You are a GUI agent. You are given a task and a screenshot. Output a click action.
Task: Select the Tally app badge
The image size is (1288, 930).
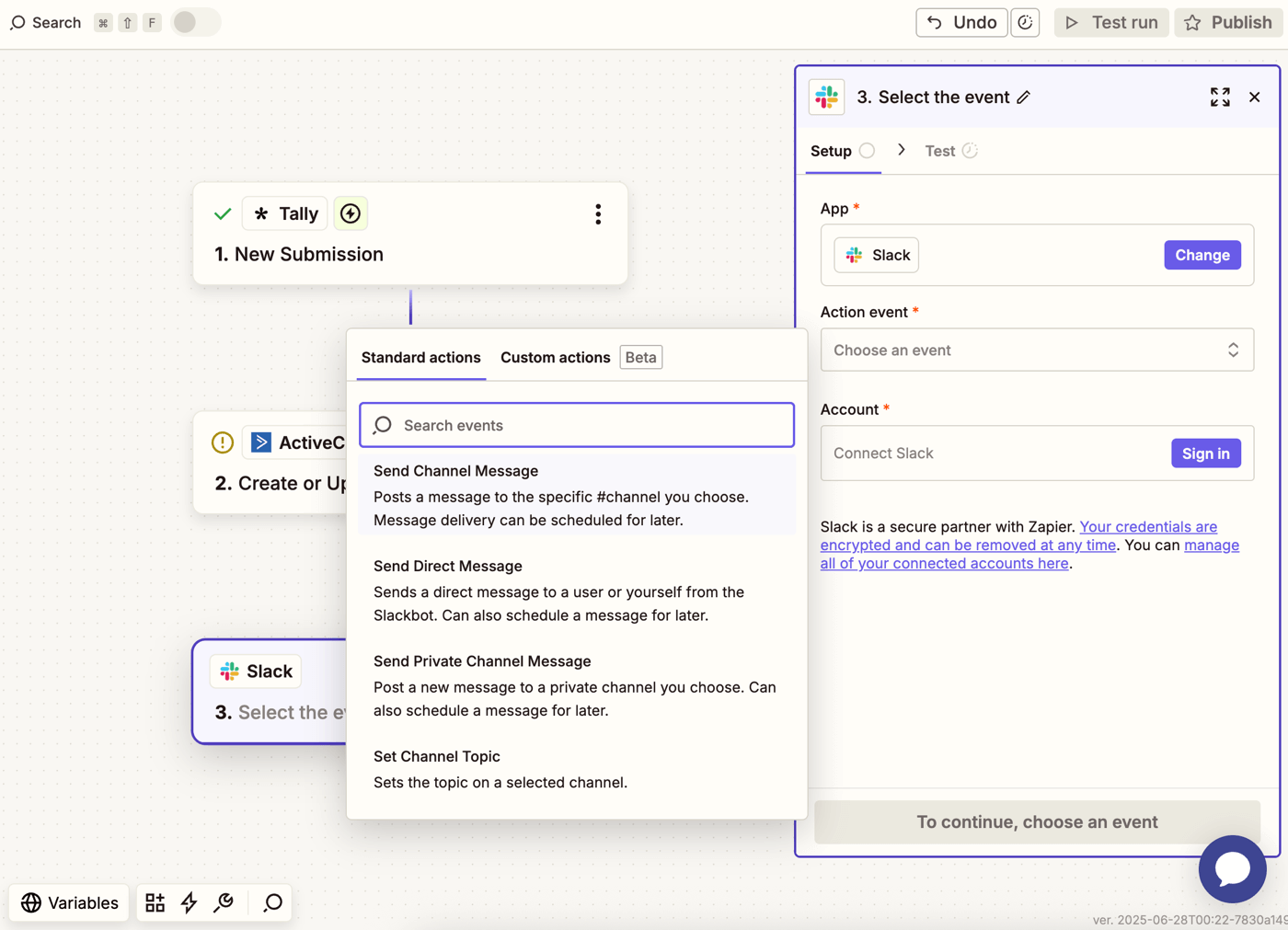285,213
